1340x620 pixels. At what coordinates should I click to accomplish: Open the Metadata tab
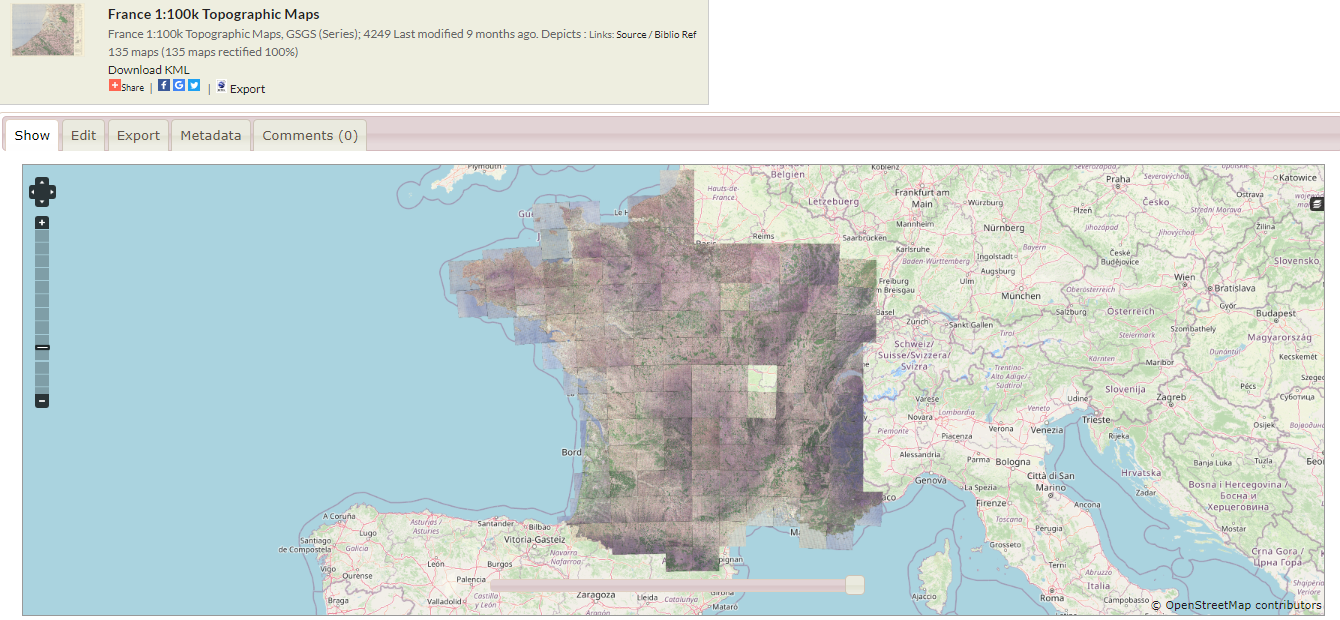[211, 136]
